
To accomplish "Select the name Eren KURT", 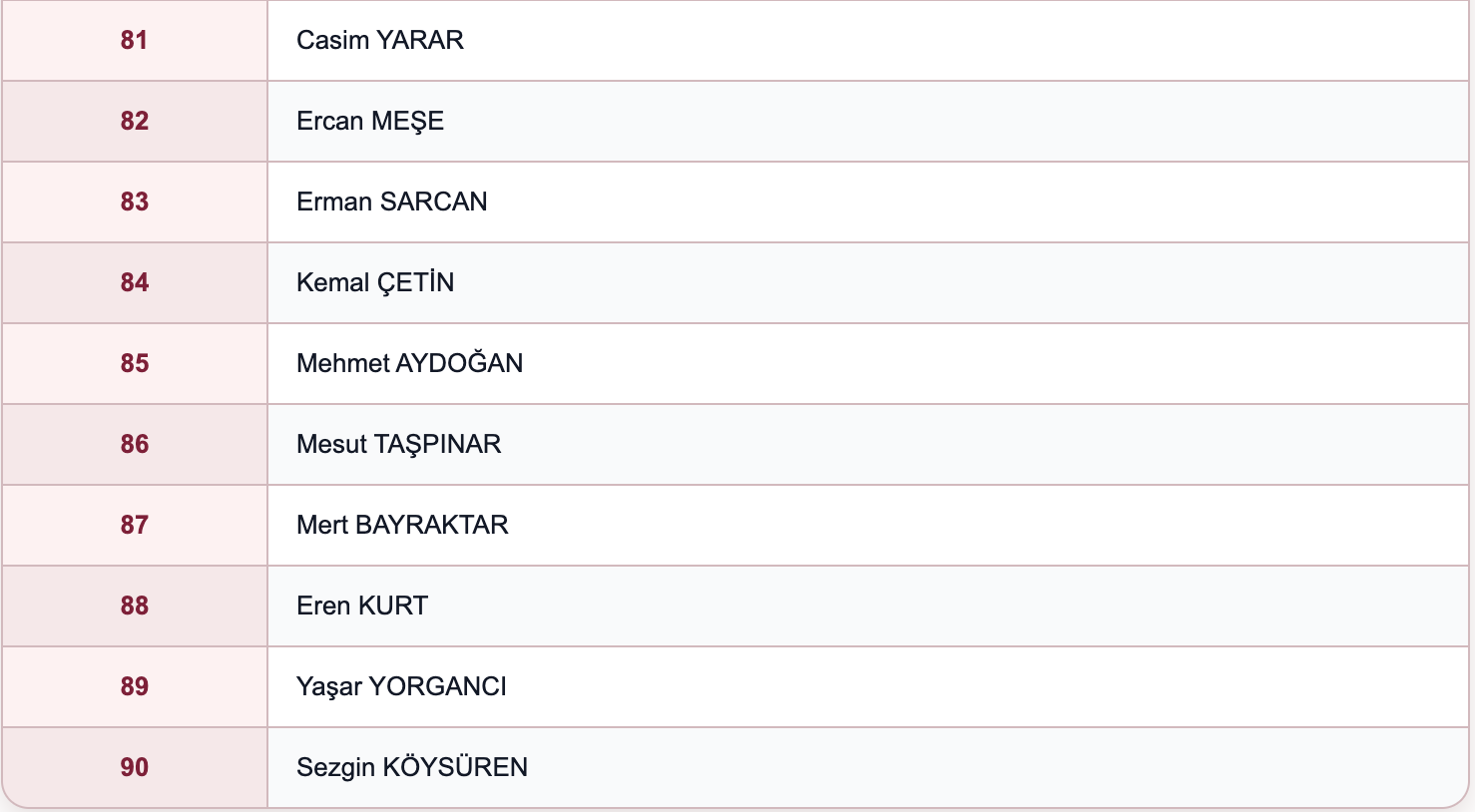I will pyautogui.click(x=362, y=606).
